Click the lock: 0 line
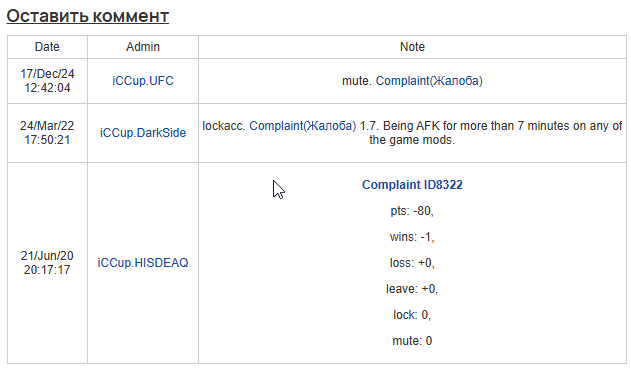 [x=412, y=315]
